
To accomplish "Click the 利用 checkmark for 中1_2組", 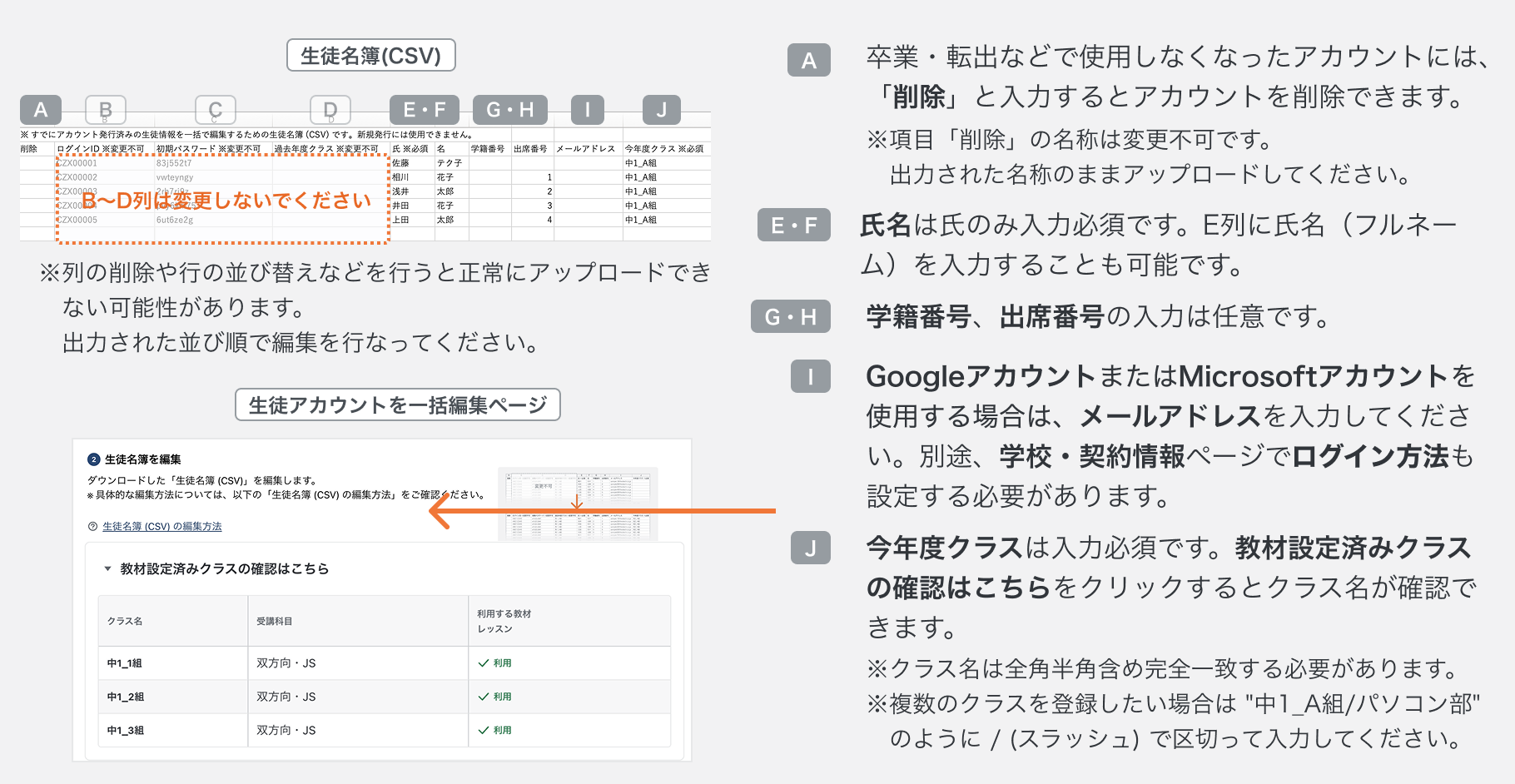I will tap(494, 697).
